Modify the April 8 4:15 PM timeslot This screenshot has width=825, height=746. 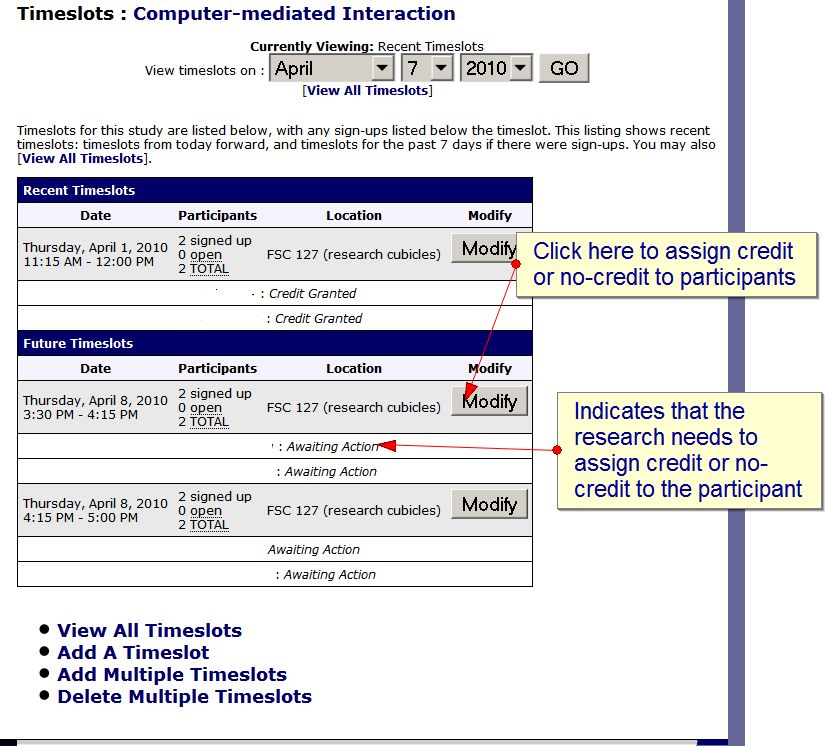489,504
